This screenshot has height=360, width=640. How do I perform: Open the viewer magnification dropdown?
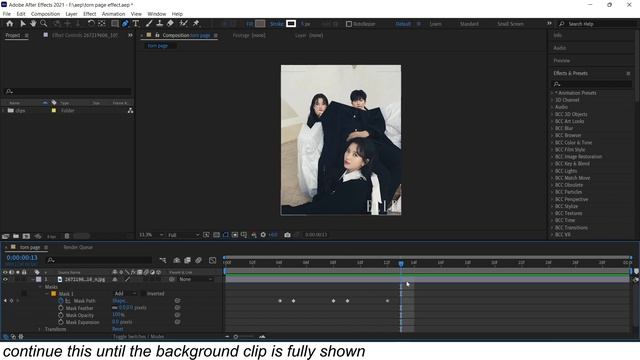point(151,235)
